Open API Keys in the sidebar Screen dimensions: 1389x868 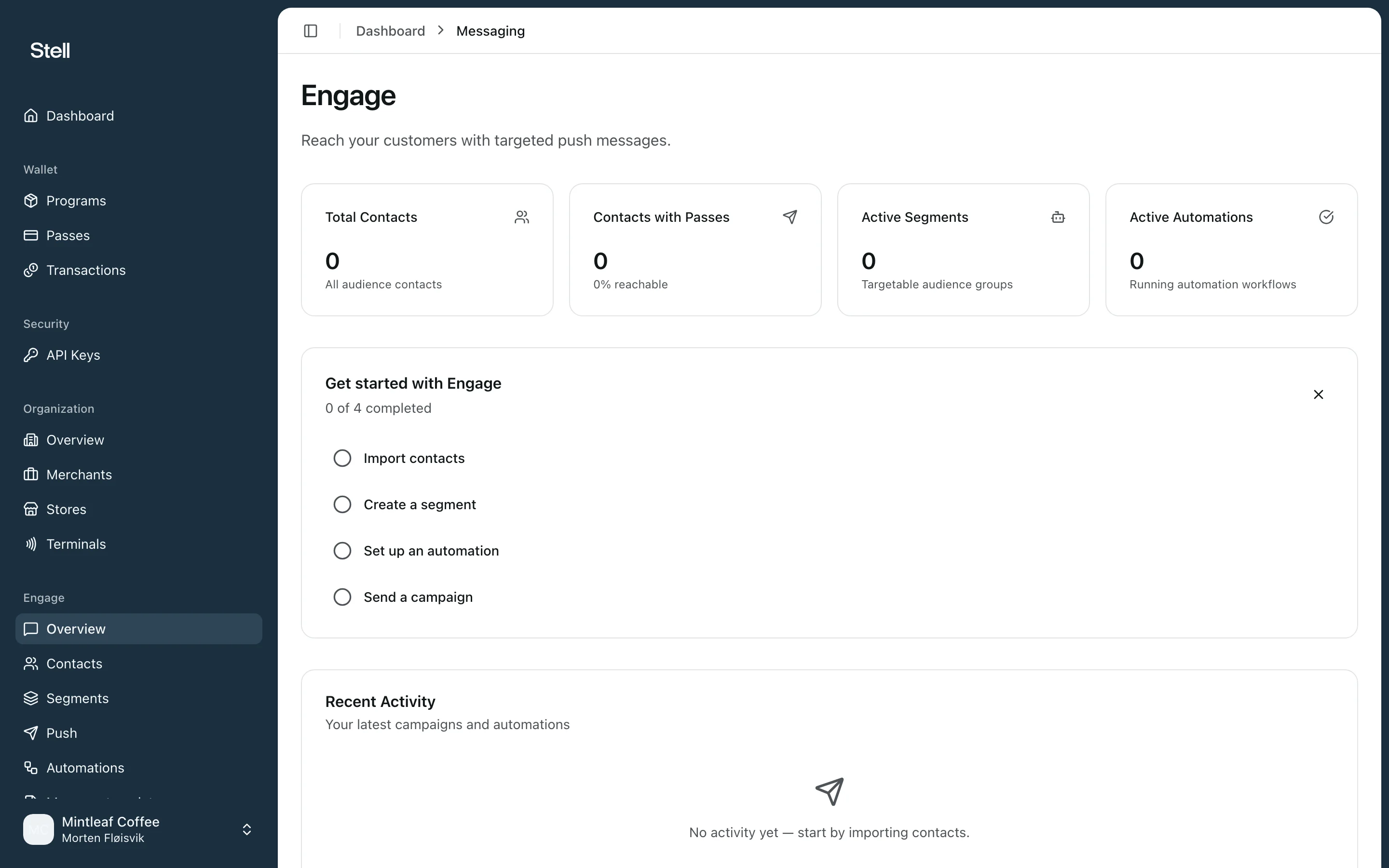(139, 355)
